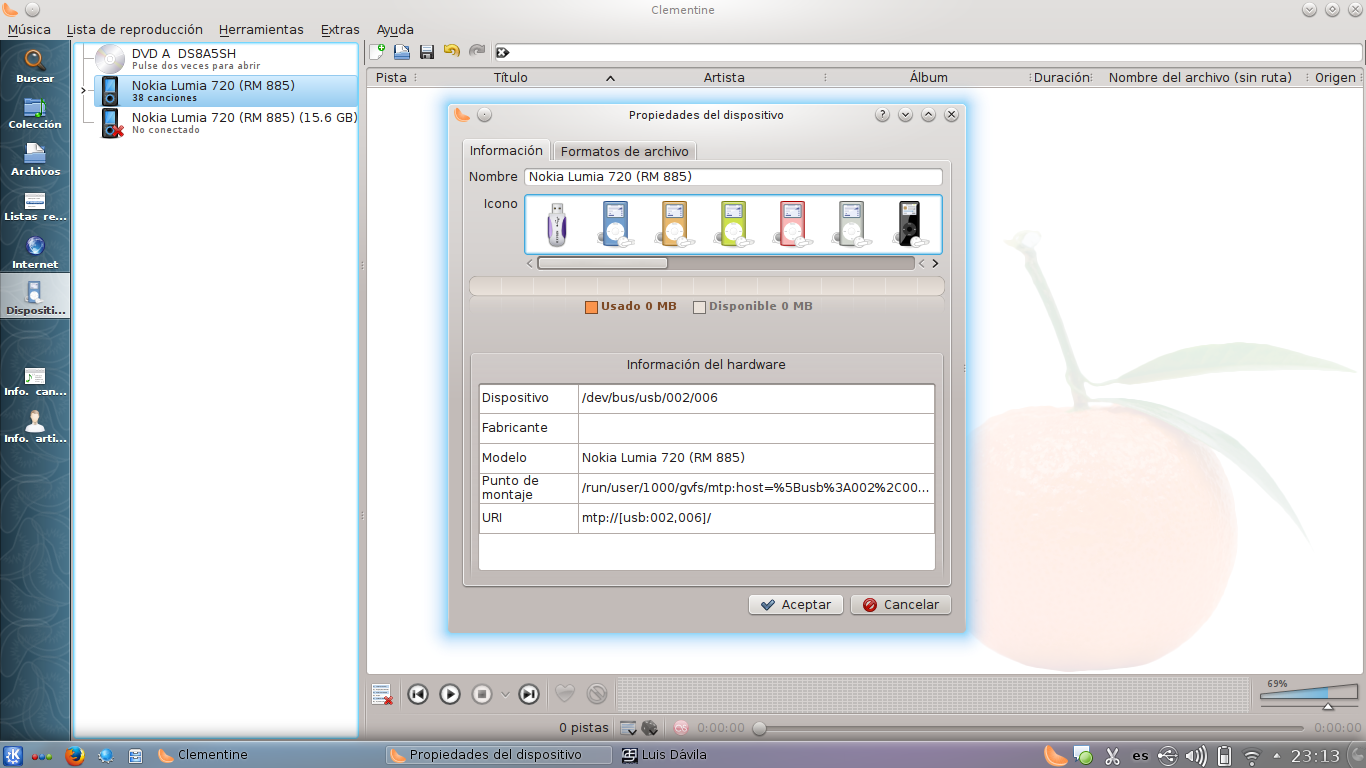Open the Internet sidebar panel
This screenshot has height=768, width=1366.
click(x=35, y=252)
